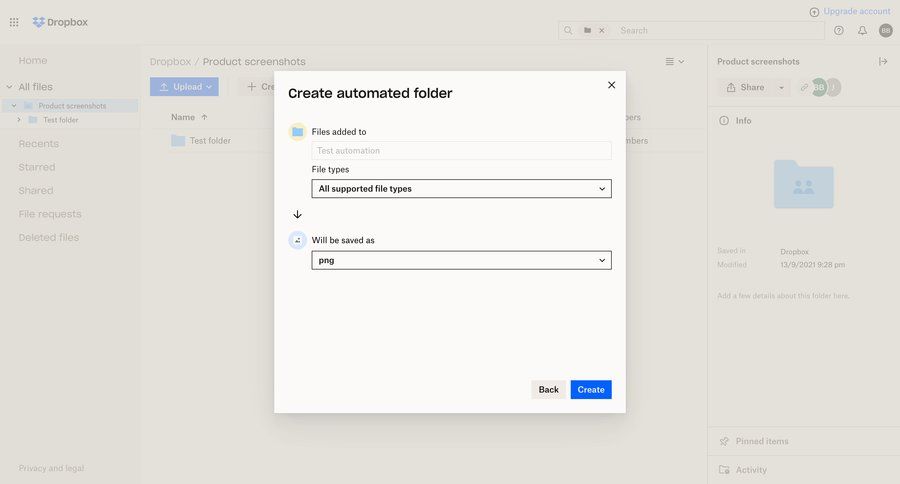Click the green BB member avatar

coord(818,87)
